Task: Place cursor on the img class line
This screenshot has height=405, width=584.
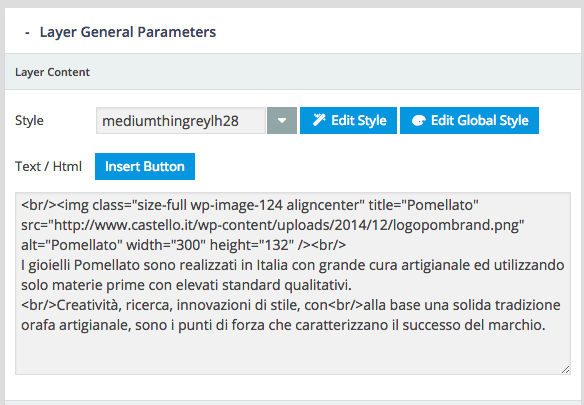Action: pyautogui.click(x=250, y=205)
